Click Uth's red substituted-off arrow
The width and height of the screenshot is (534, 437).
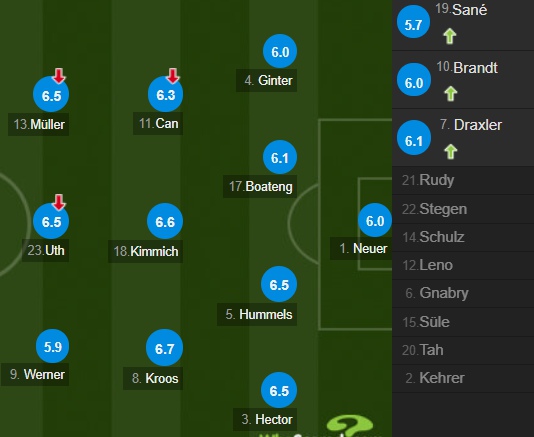point(59,202)
